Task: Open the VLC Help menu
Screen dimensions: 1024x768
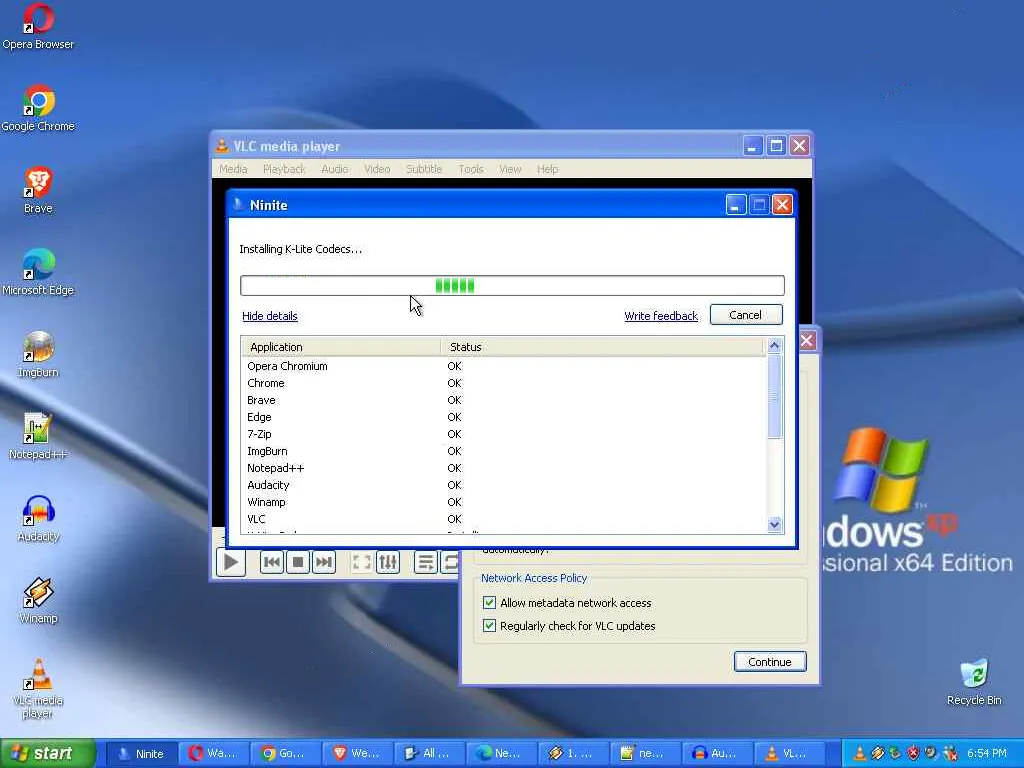Action: click(547, 169)
